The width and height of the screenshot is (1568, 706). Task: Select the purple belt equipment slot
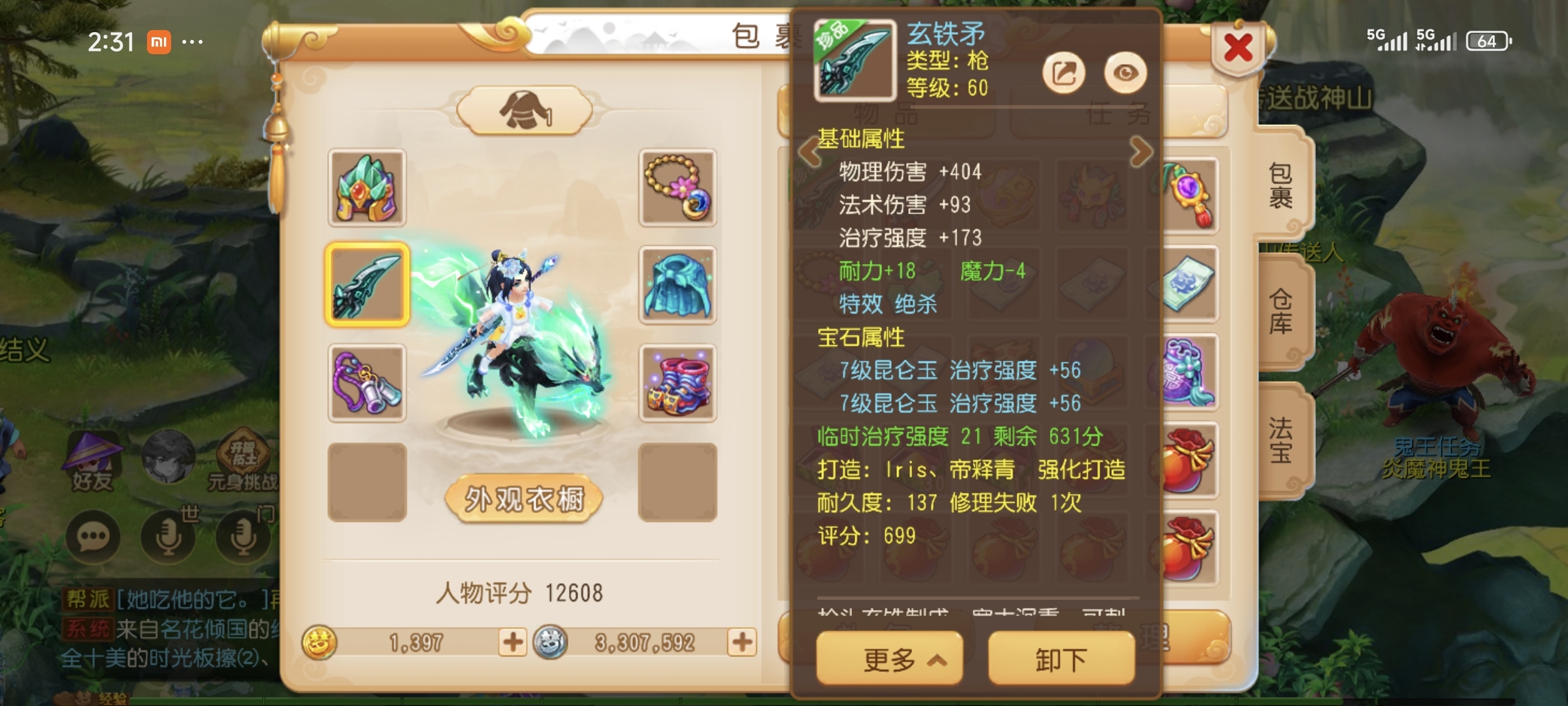point(367,383)
